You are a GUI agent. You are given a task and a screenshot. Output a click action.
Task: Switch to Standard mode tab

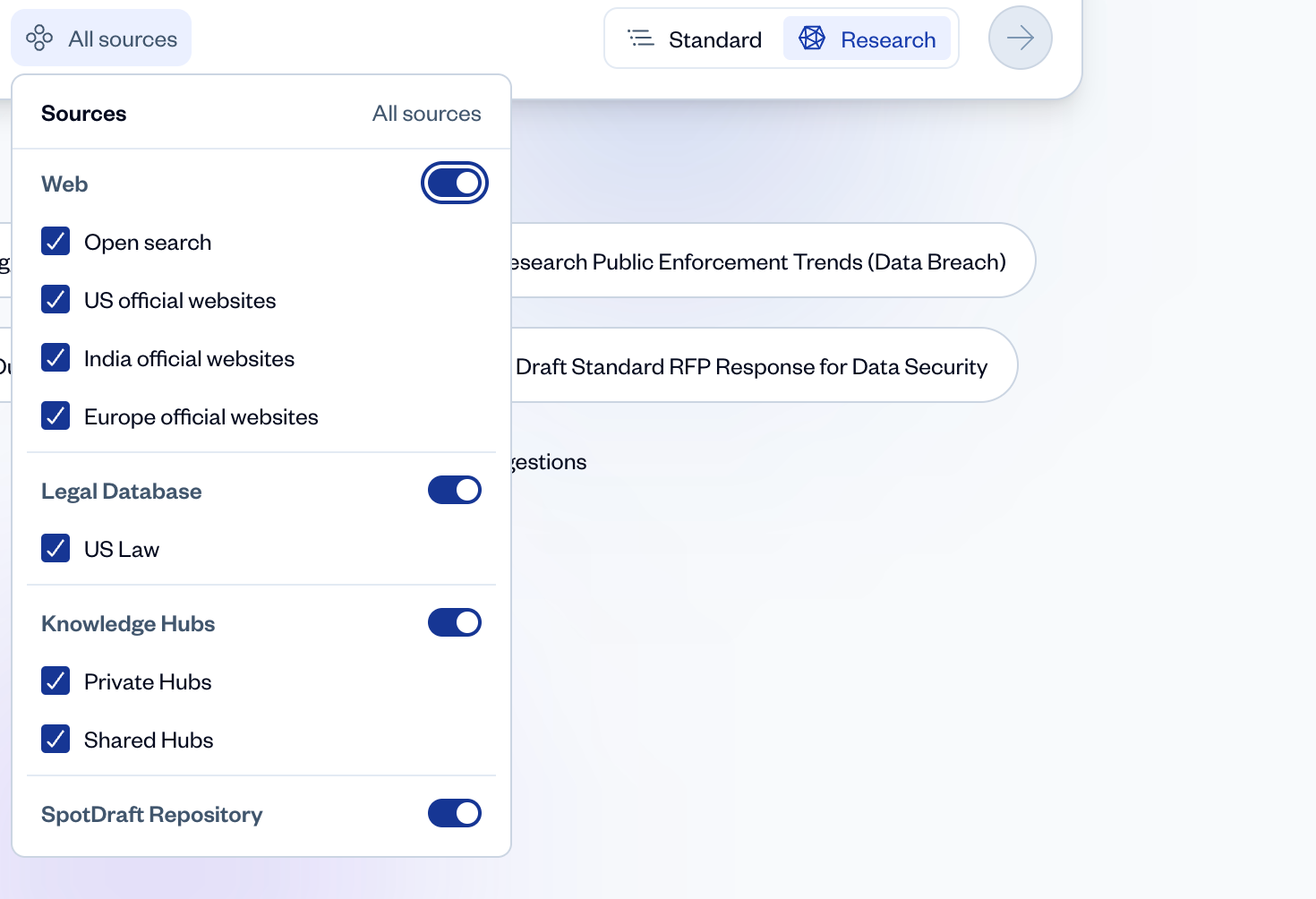(696, 39)
